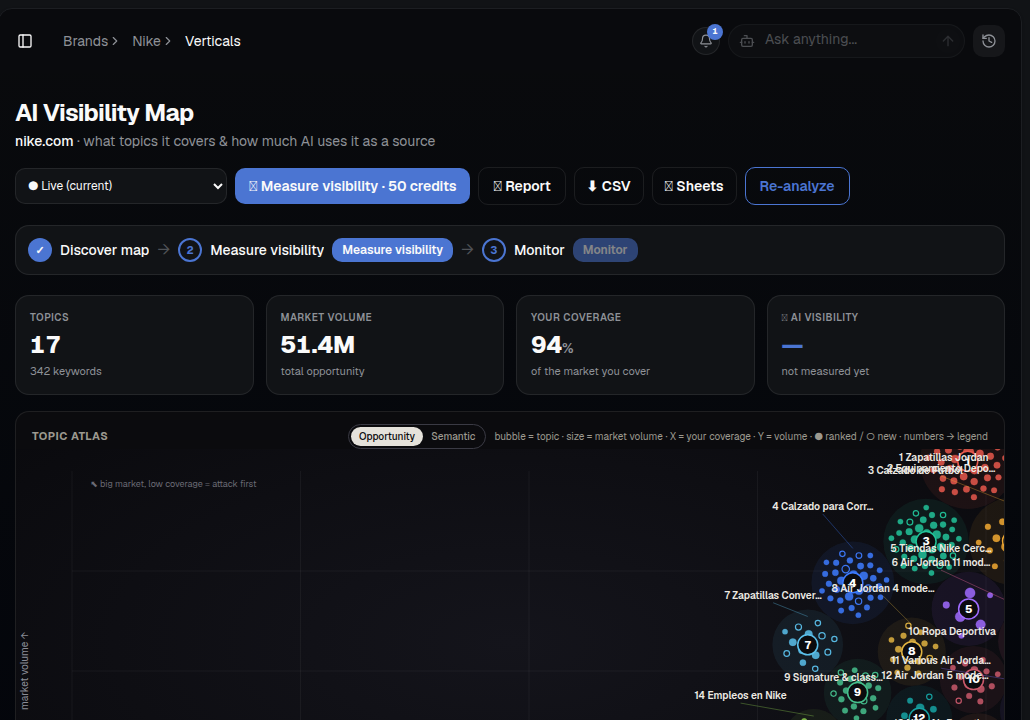Click the Your Coverage 94% value
Image resolution: width=1030 pixels, height=720 pixels.
click(x=552, y=345)
